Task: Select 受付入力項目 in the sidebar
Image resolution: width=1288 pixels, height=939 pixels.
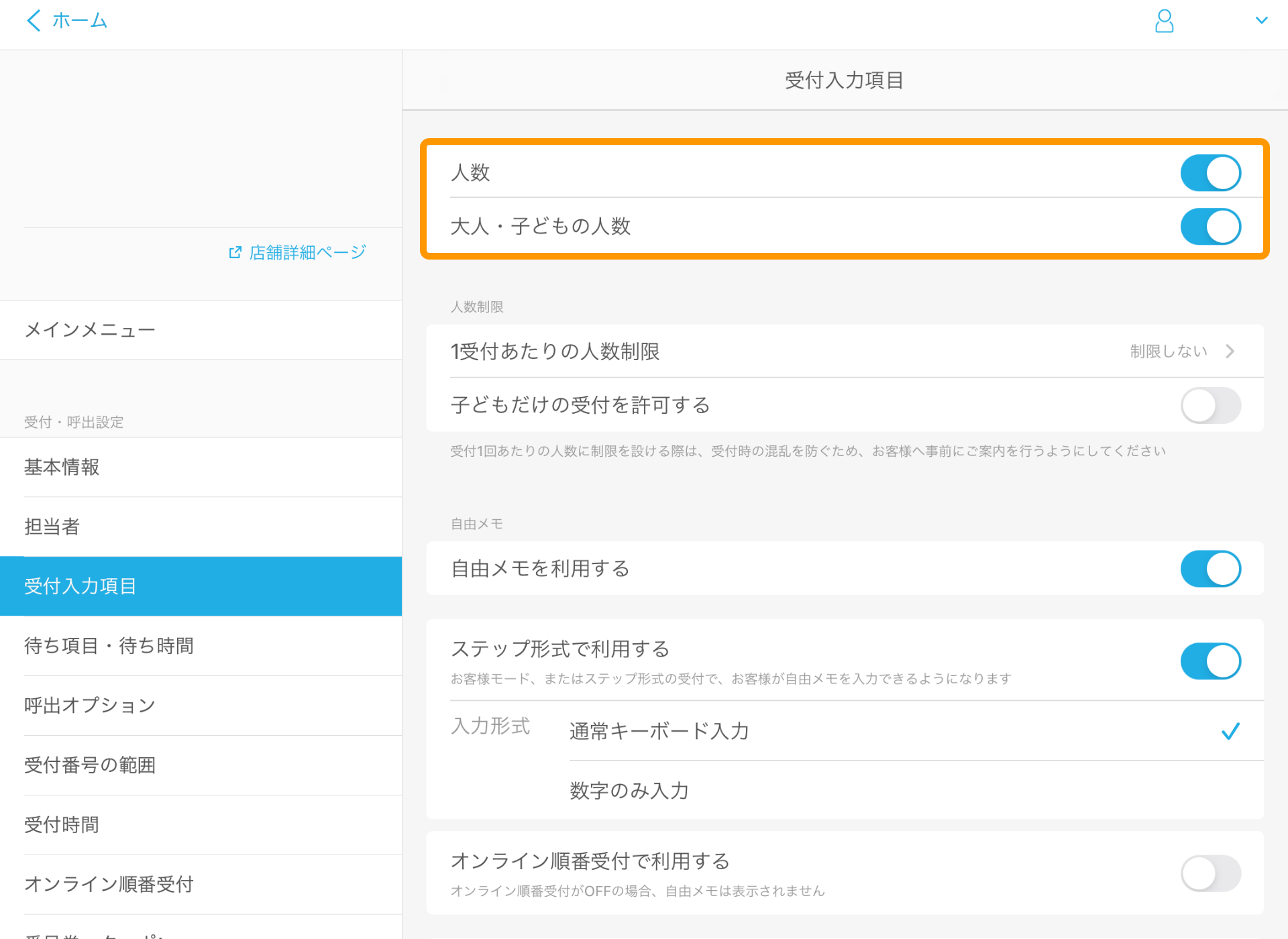Action: tap(201, 586)
